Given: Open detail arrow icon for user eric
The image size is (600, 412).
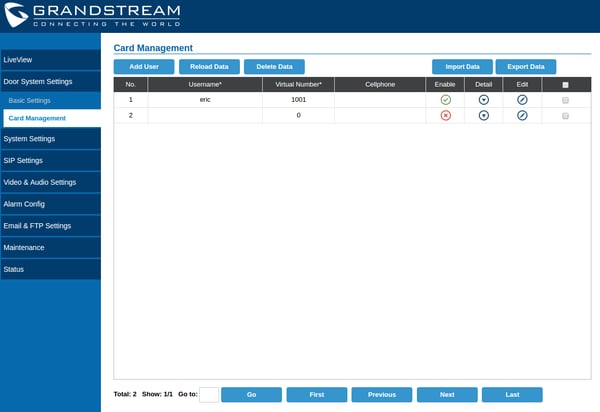Looking at the screenshot, I should [x=484, y=100].
